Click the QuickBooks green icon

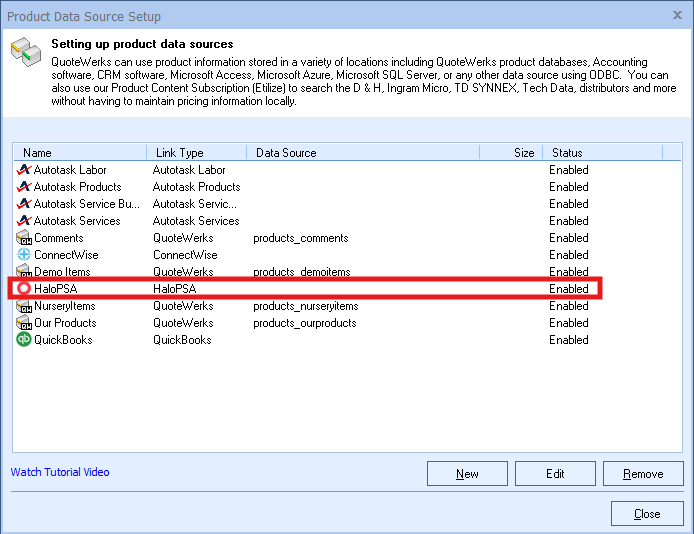[x=24, y=340]
